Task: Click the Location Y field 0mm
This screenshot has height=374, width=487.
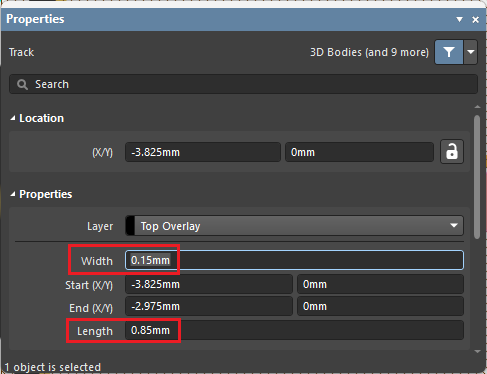Action: click(x=359, y=152)
